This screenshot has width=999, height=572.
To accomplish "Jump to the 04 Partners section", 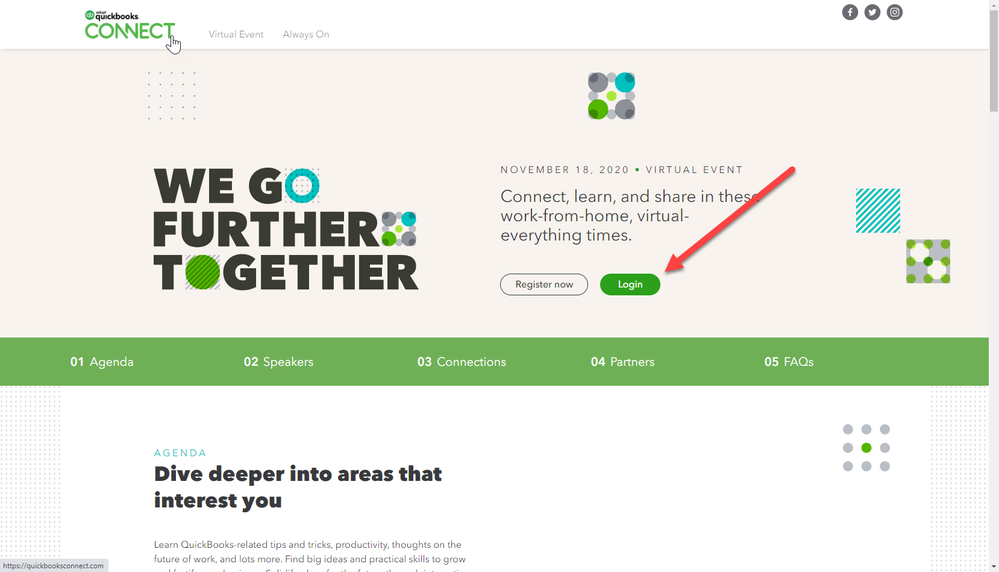I will pos(622,362).
